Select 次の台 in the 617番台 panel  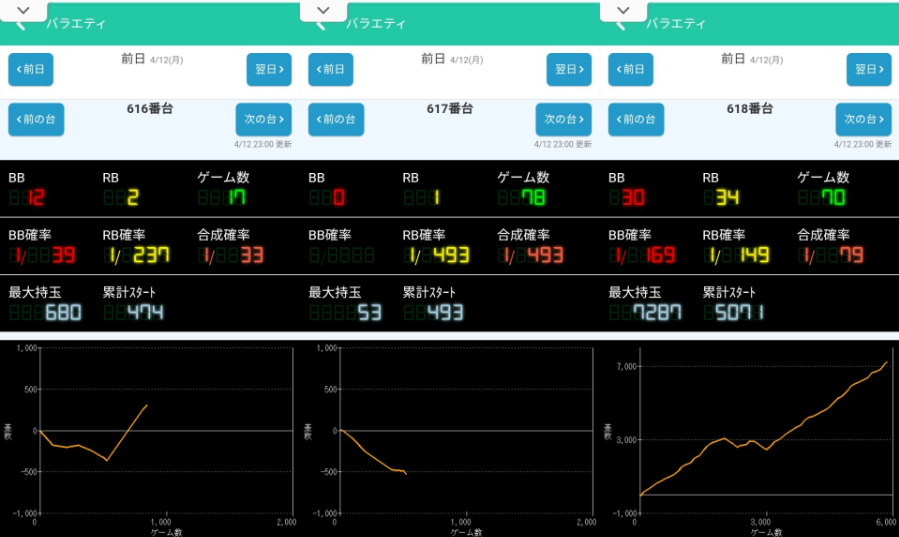click(x=563, y=119)
